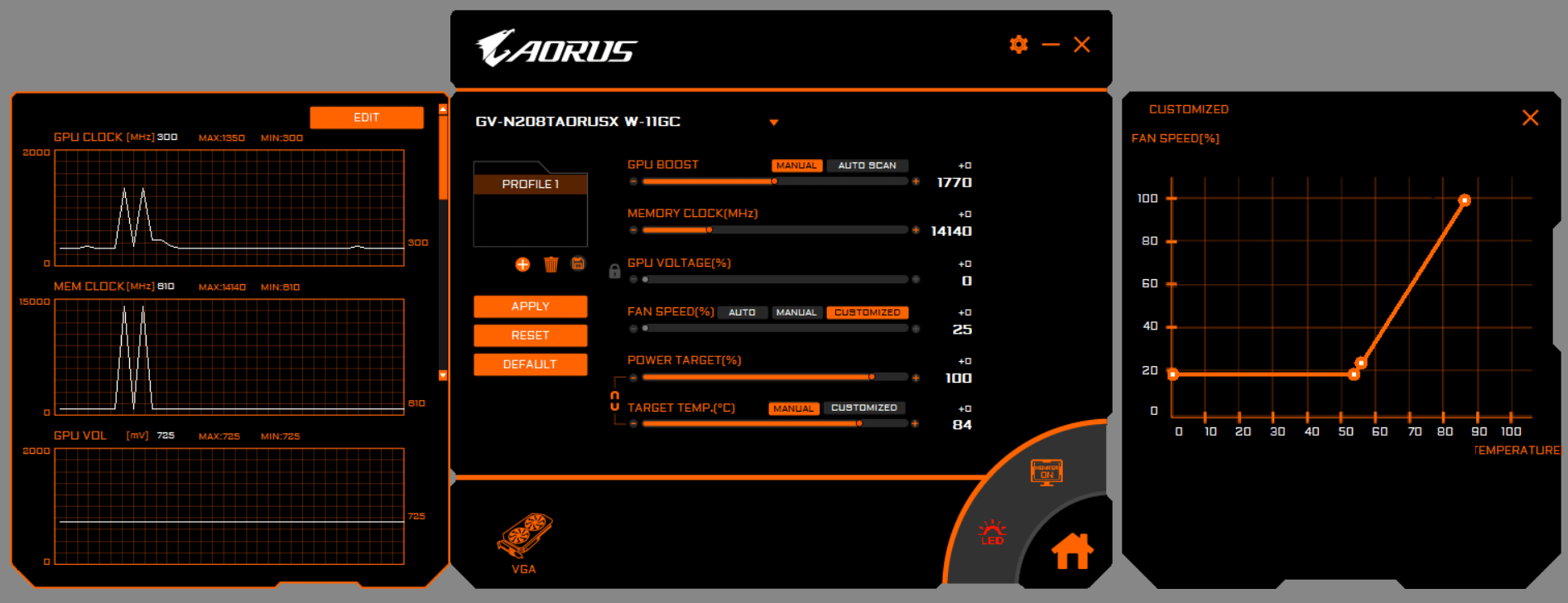
Task: Click the GPU CLOCK graph
Action: tap(229, 208)
